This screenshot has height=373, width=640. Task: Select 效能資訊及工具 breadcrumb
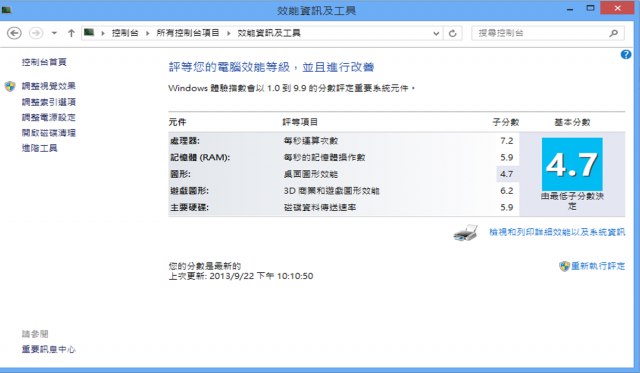pyautogui.click(x=269, y=33)
